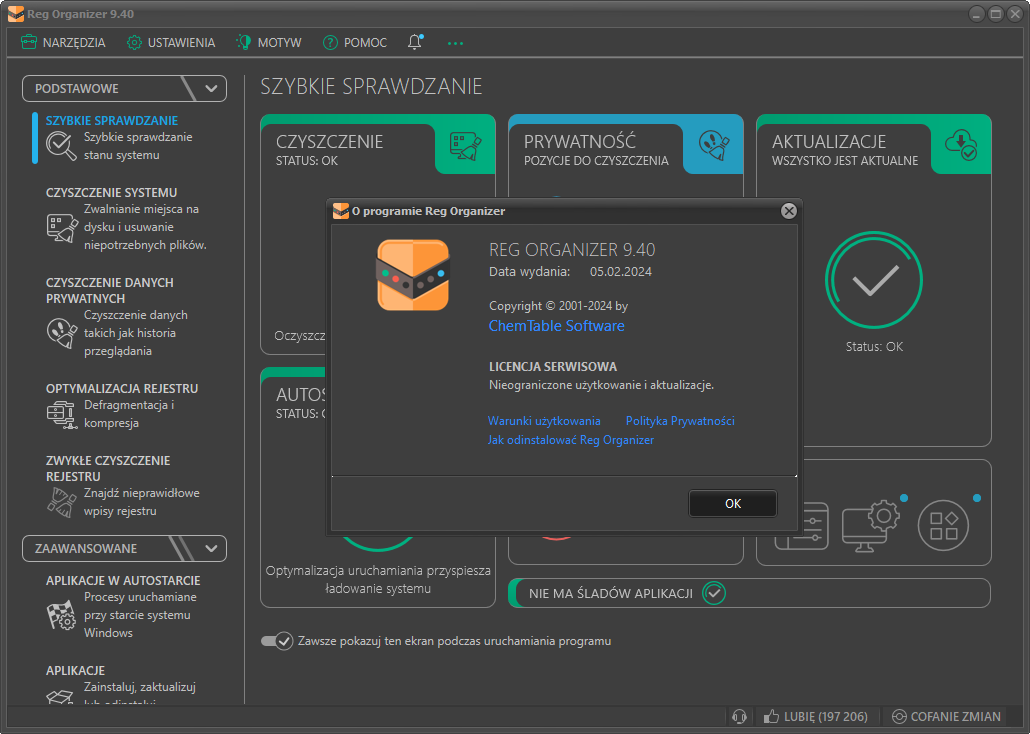This screenshot has width=1030, height=734.
Task: Click the Aktualizacje cloud download icon
Action: point(960,145)
